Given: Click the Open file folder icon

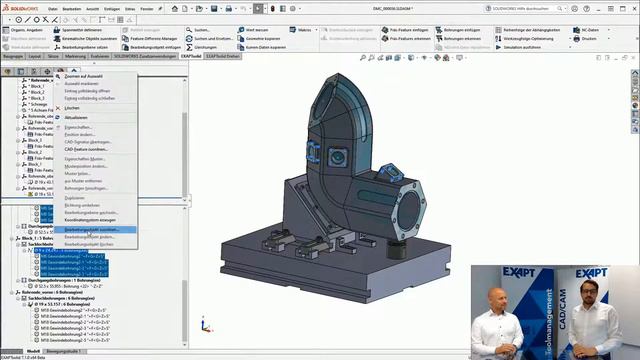Looking at the screenshot, I should pyautogui.click(x=199, y=9).
